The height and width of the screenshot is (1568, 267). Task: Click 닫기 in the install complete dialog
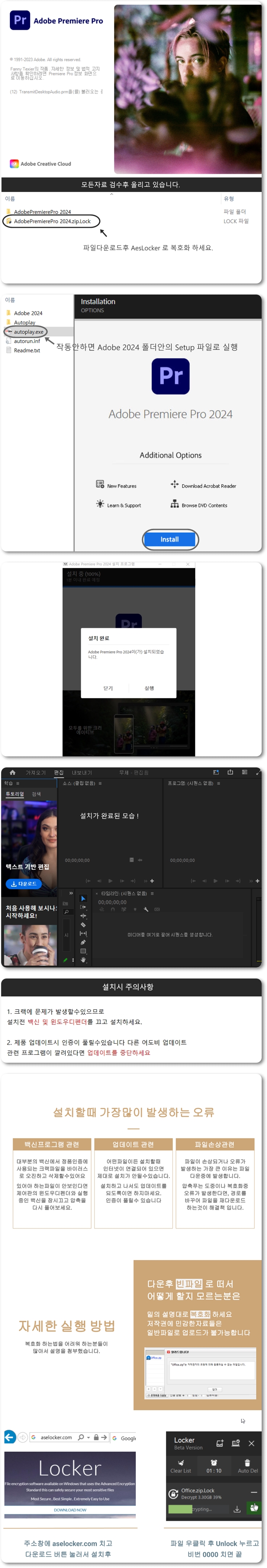pos(108,688)
